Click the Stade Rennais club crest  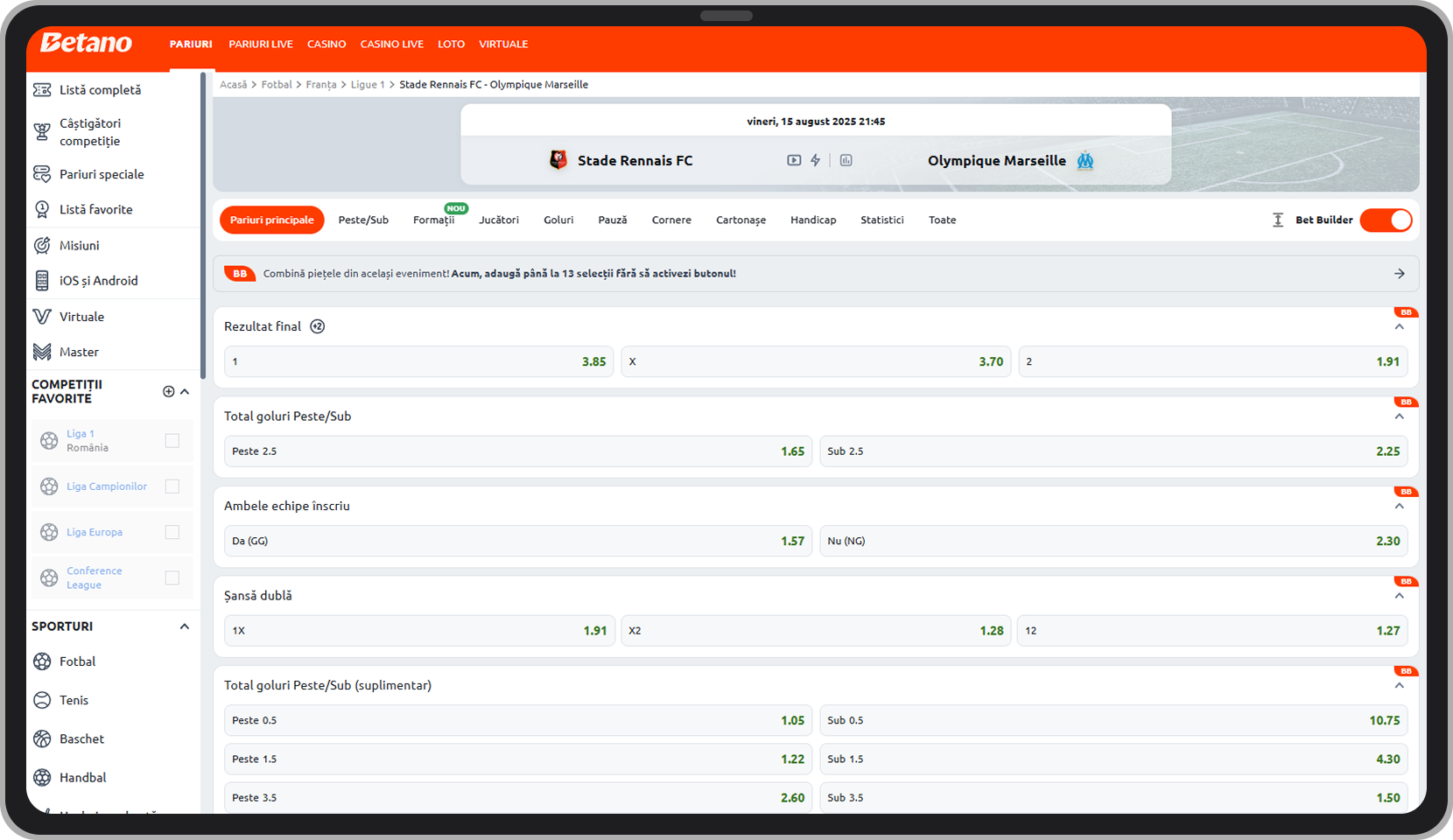(x=558, y=160)
